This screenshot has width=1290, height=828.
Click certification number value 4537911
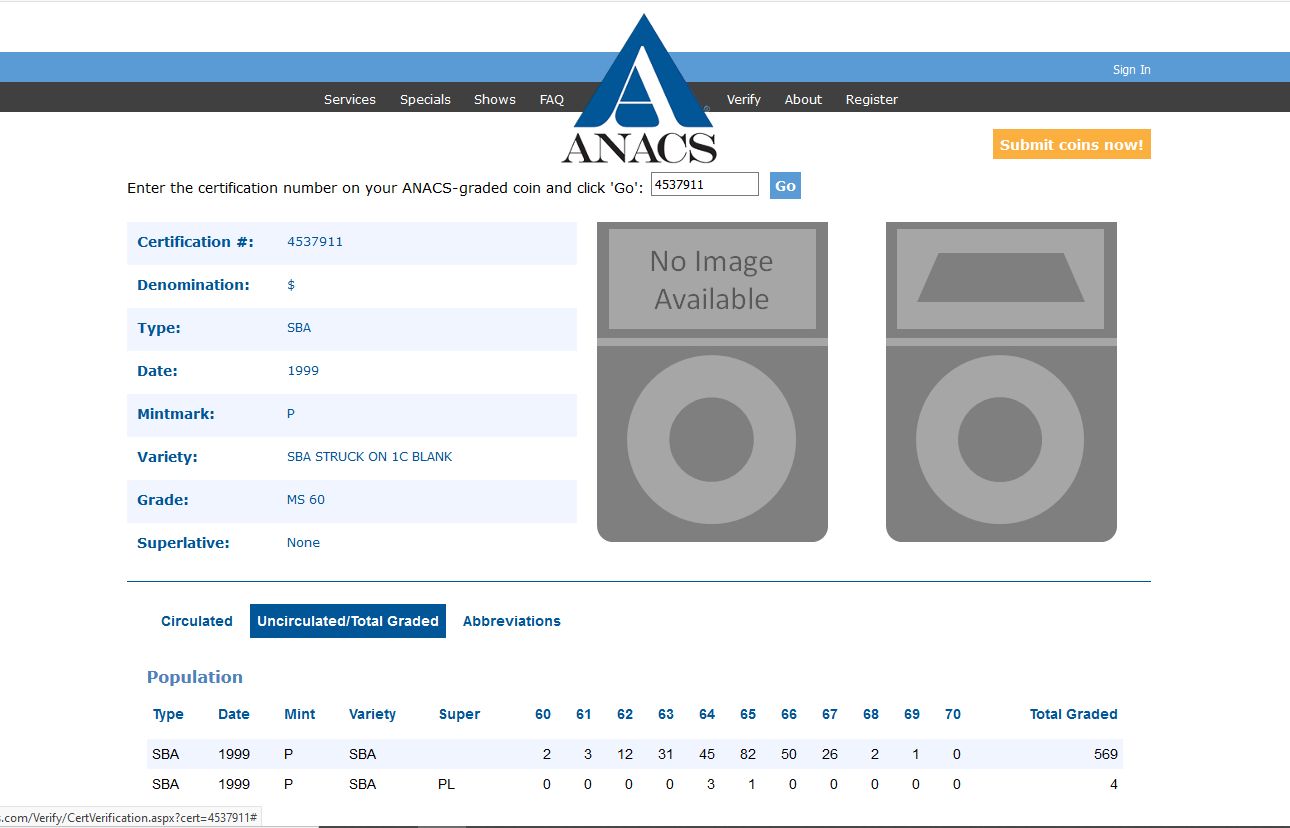pyautogui.click(x=315, y=241)
